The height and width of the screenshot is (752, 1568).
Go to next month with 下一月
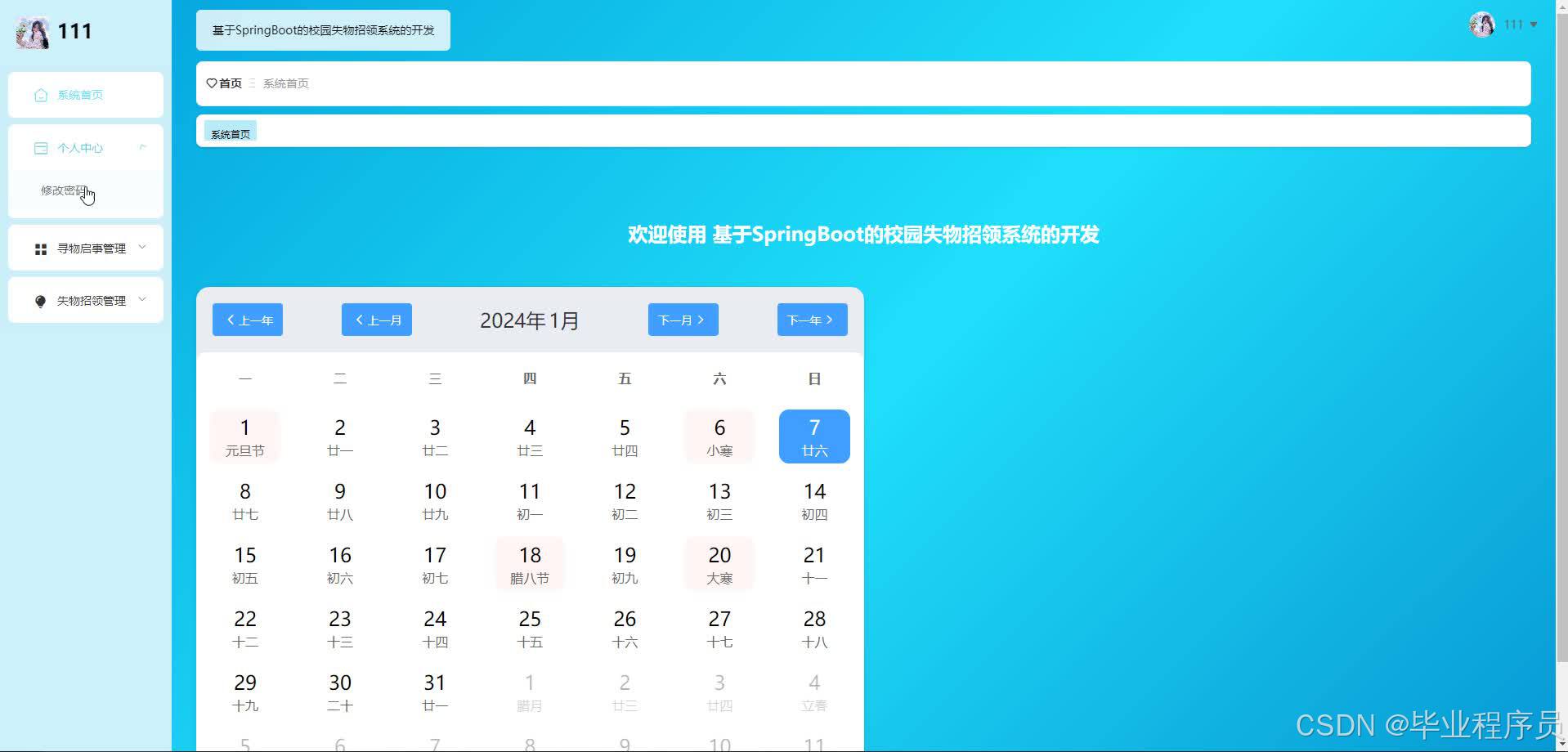[x=683, y=320]
